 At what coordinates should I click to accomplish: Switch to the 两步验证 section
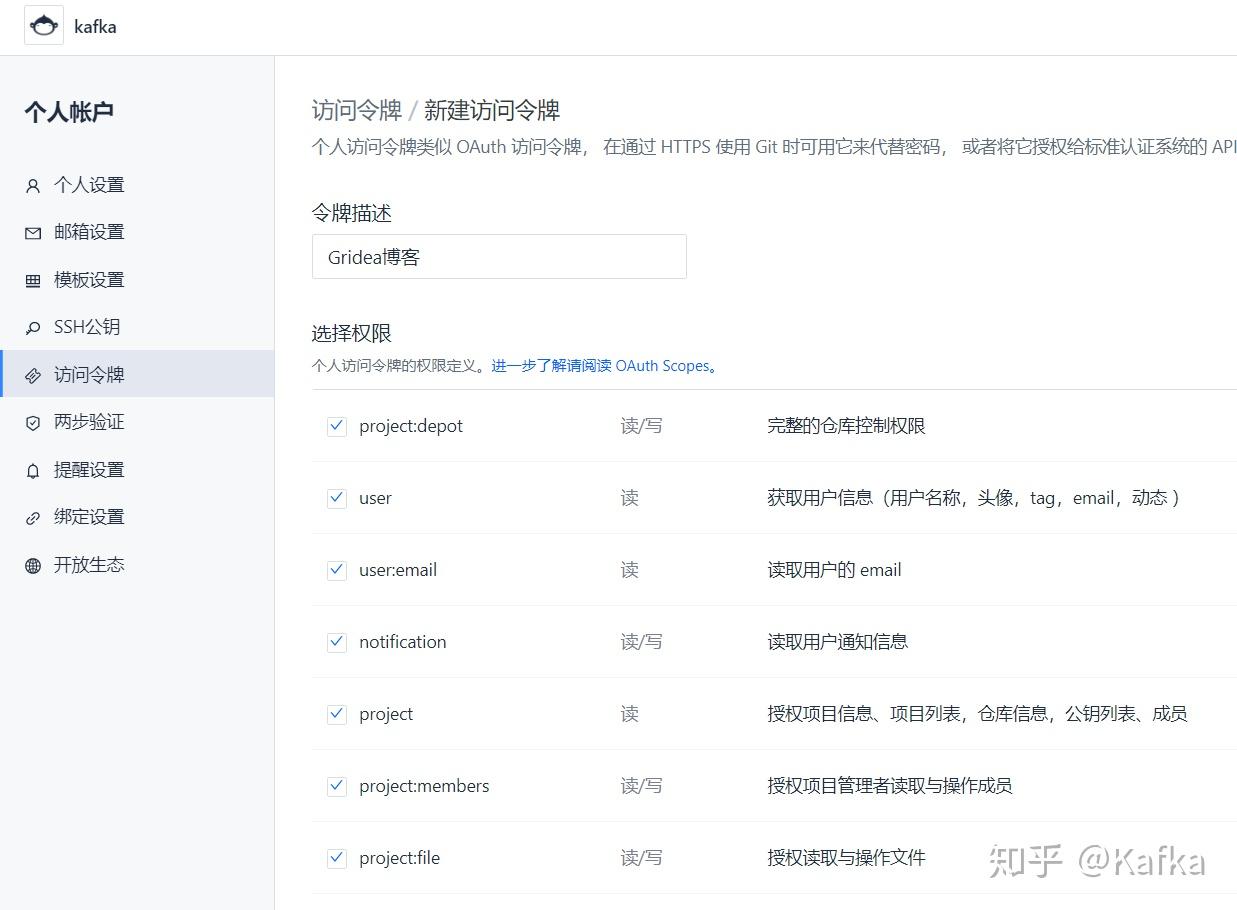[90, 422]
